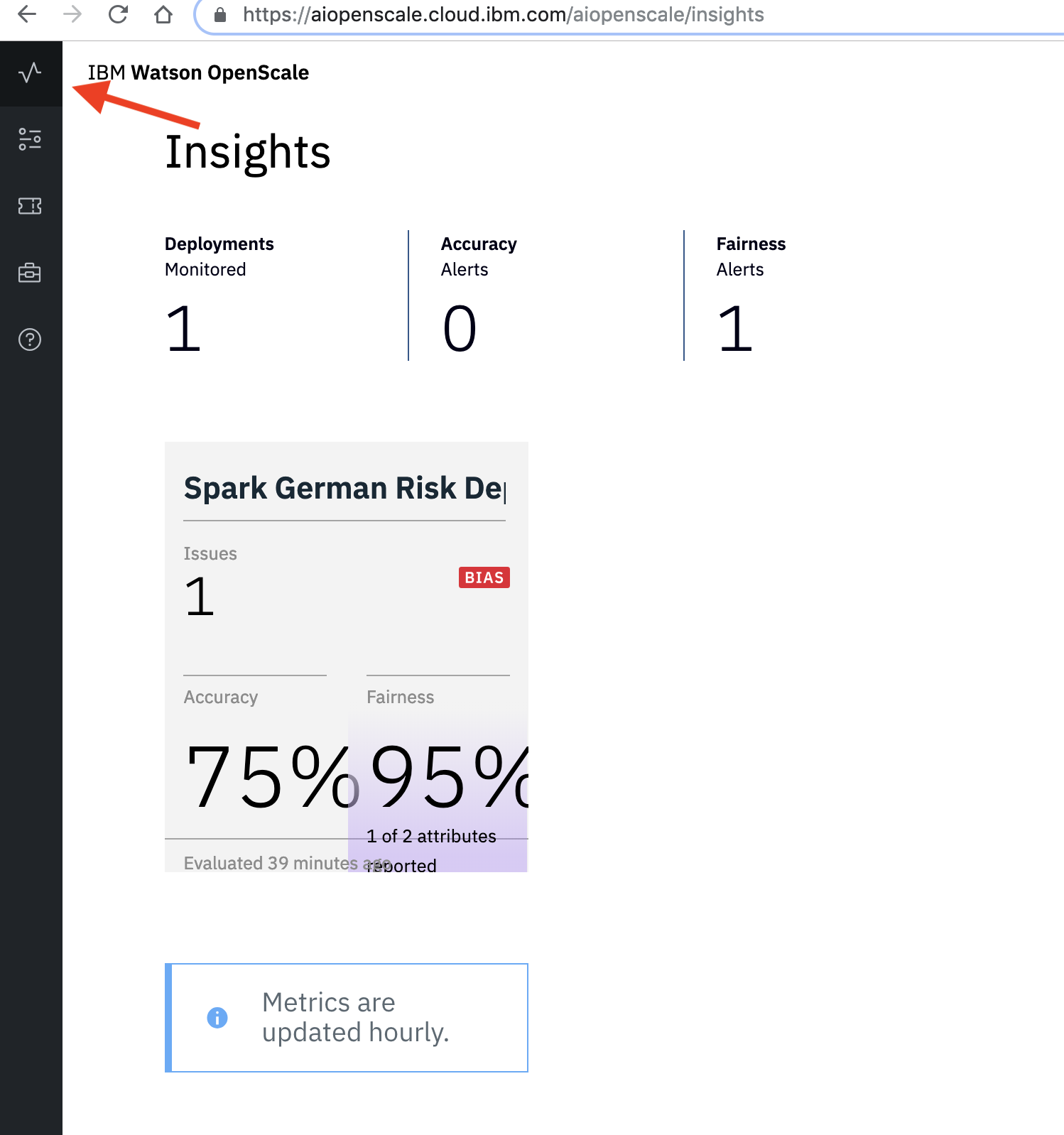The width and height of the screenshot is (1064, 1135).
Task: Select the red BIAS badge
Action: [x=484, y=577]
